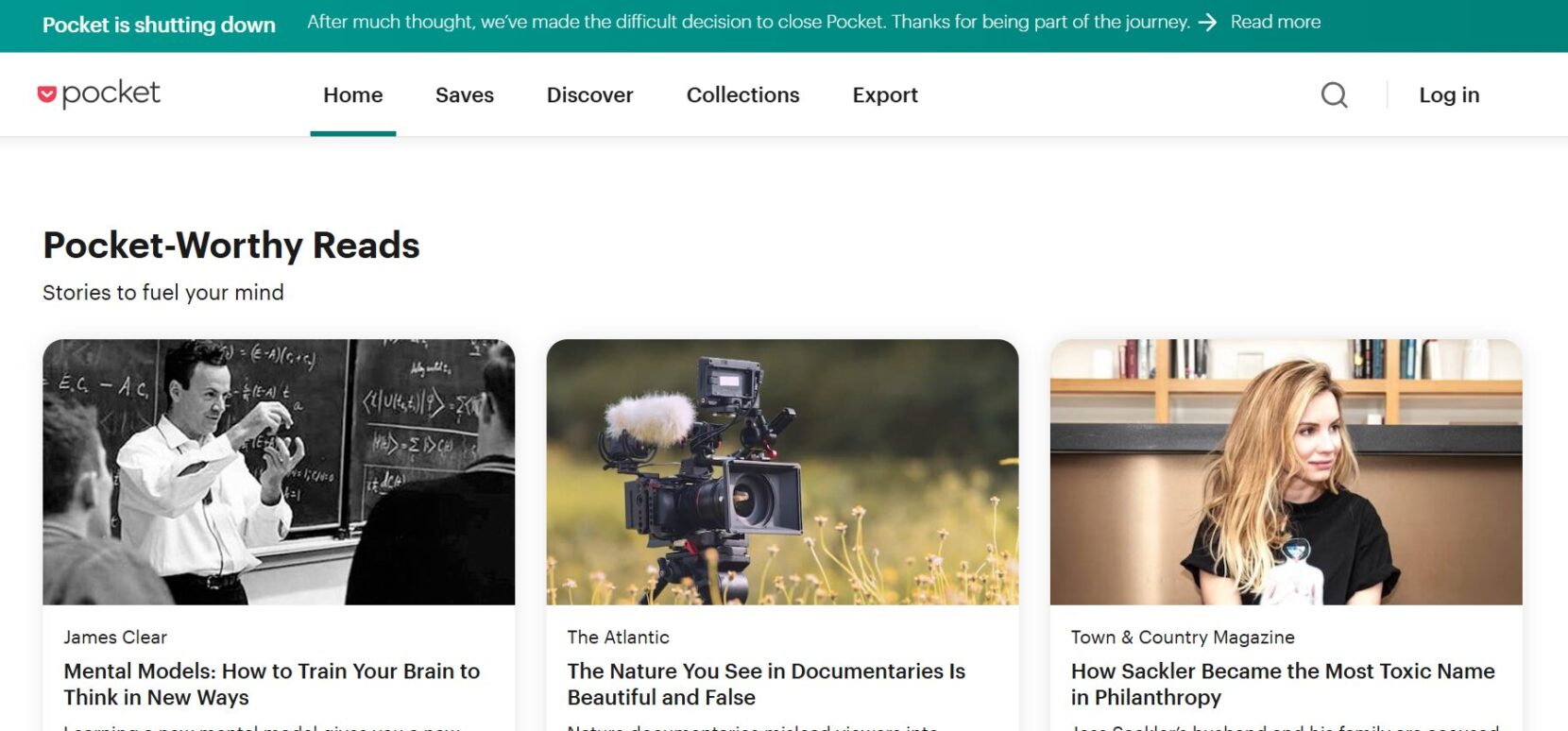The width and height of the screenshot is (1568, 731).
Task: Open the Mental Models article title
Action: tap(272, 684)
